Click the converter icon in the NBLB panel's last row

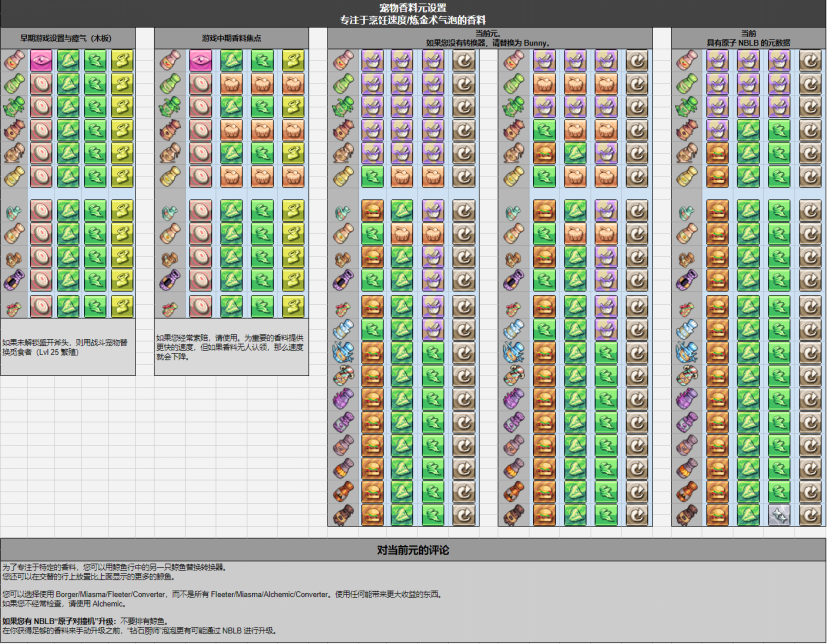[x=810, y=515]
